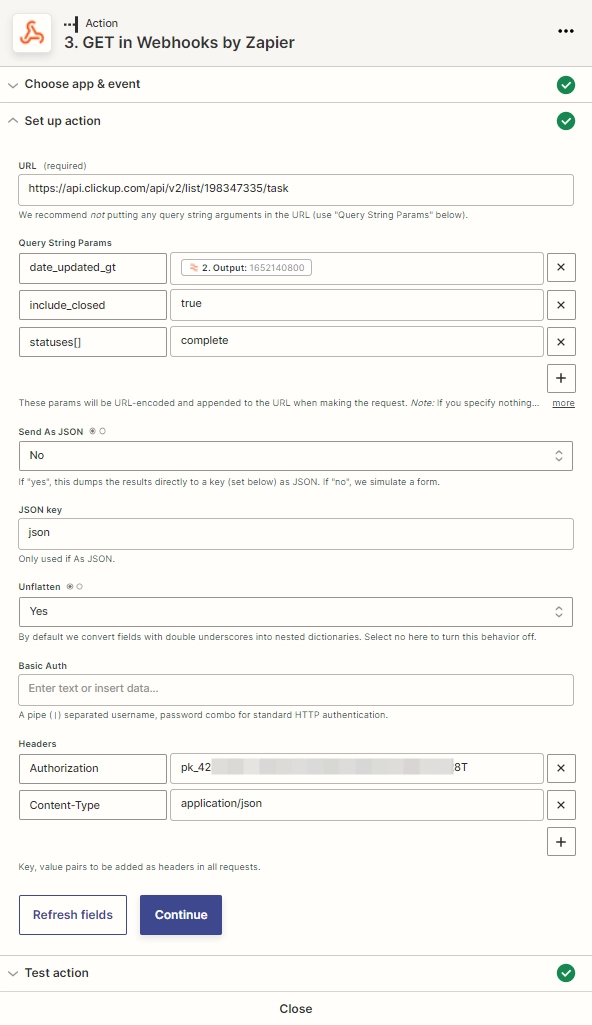Click the Basic Auth input field
Screen dimensions: 592x1025
(296, 690)
